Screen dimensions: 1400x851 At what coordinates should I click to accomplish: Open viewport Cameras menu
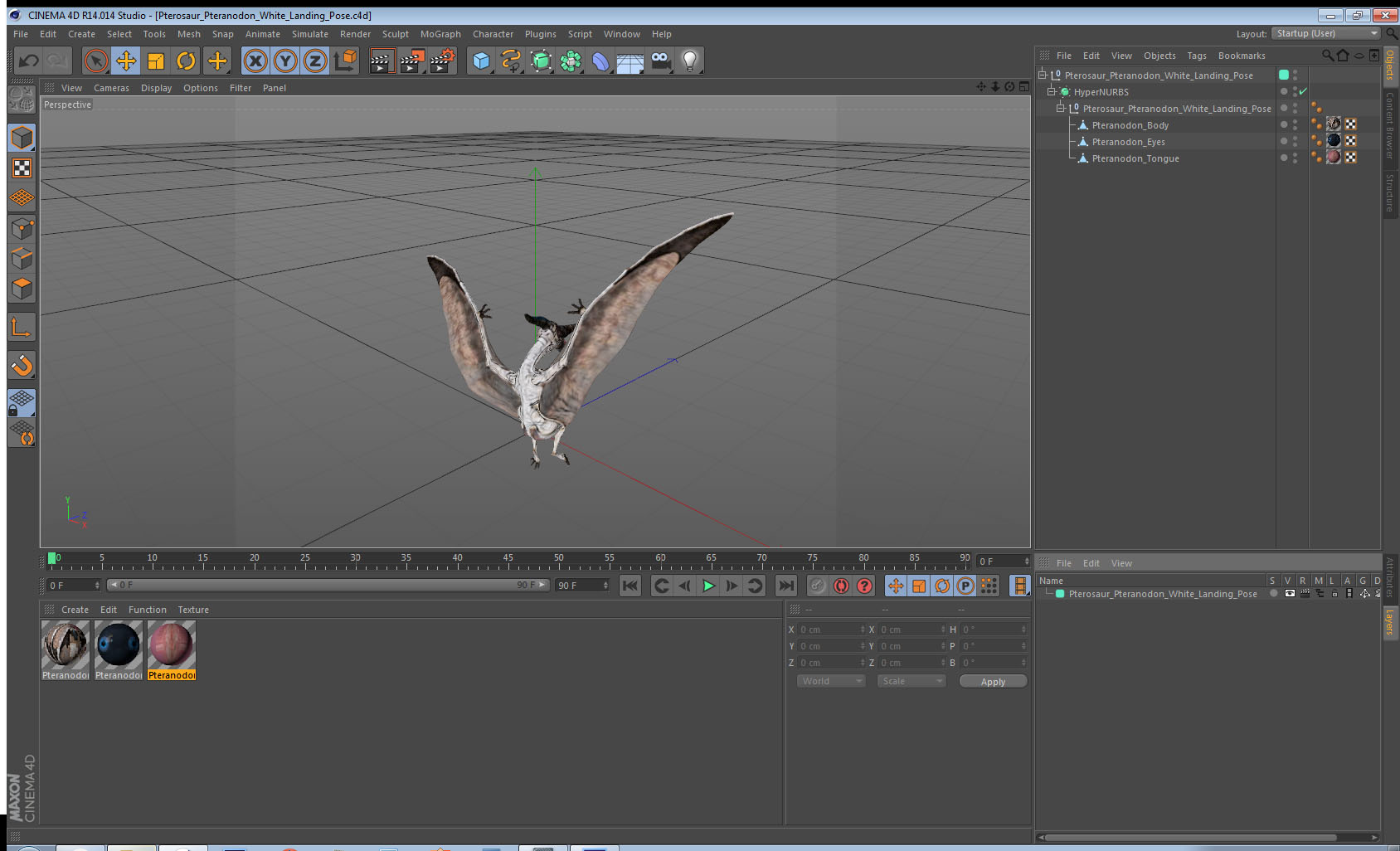pyautogui.click(x=111, y=88)
